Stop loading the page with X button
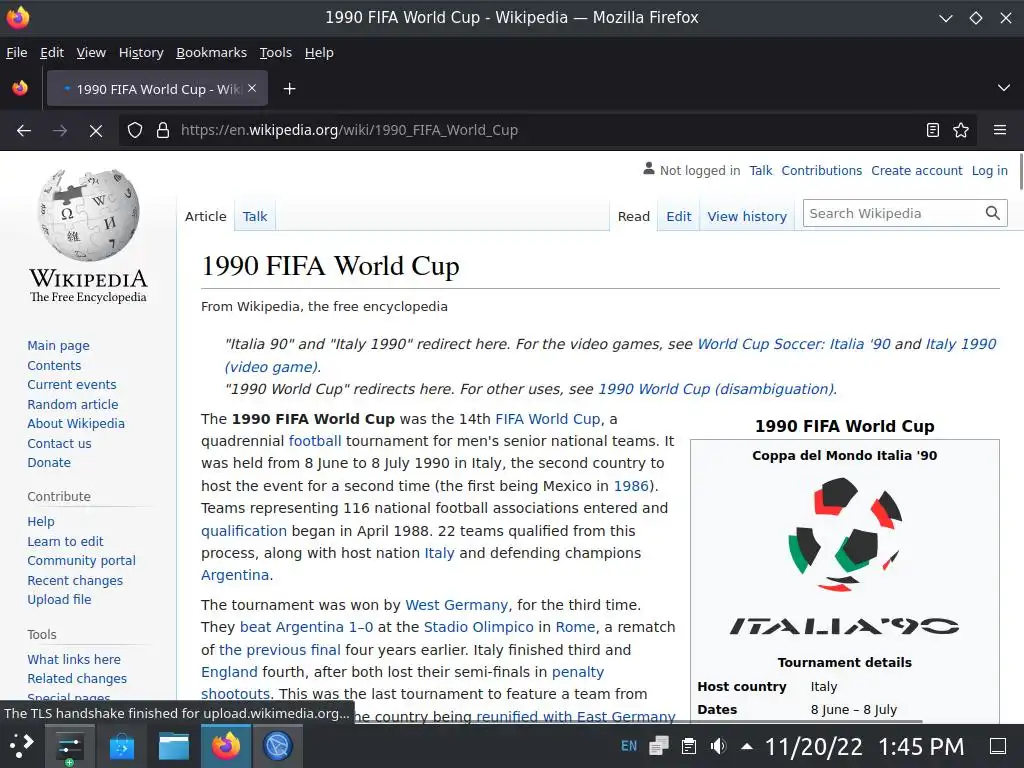Screen dimensions: 1024x768 pyautogui.click(x=96, y=131)
